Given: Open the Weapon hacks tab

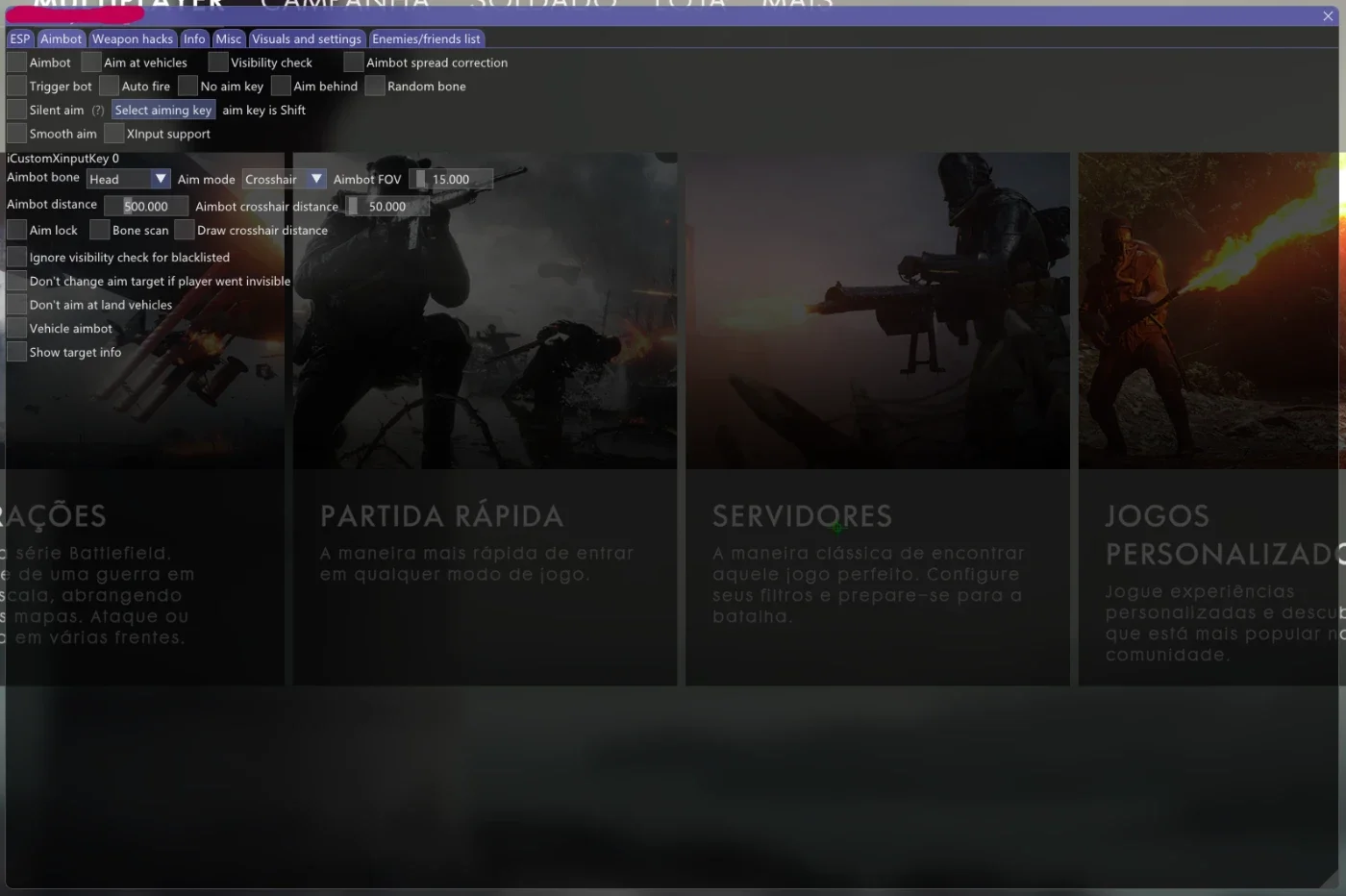Looking at the screenshot, I should click(133, 38).
